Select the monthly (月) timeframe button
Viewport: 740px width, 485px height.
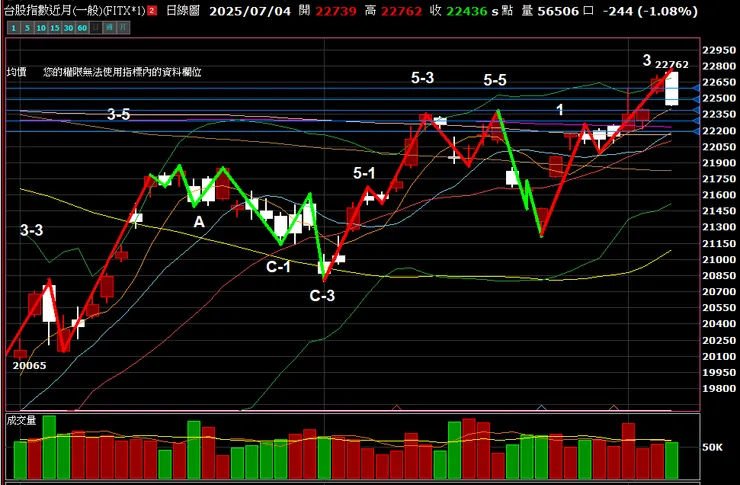tap(123, 28)
